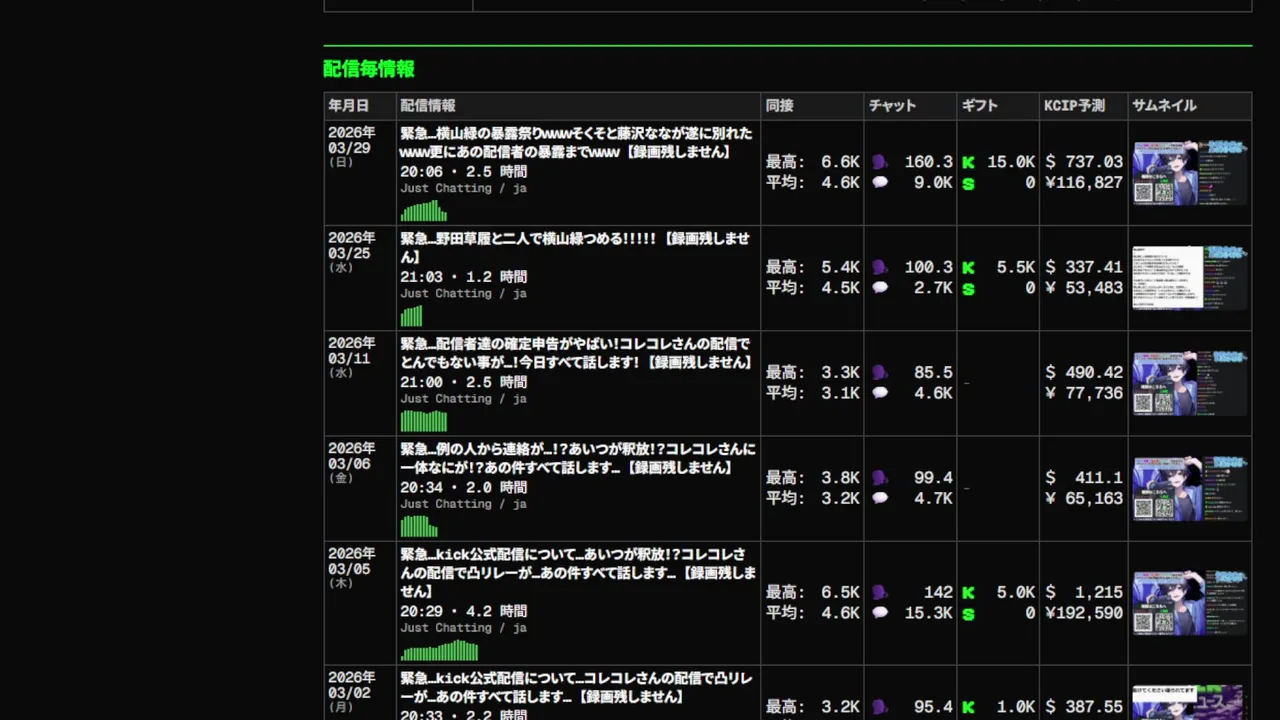Open thumbnail of the 03/11 stream
The width and height of the screenshot is (1280, 720).
(1190, 383)
